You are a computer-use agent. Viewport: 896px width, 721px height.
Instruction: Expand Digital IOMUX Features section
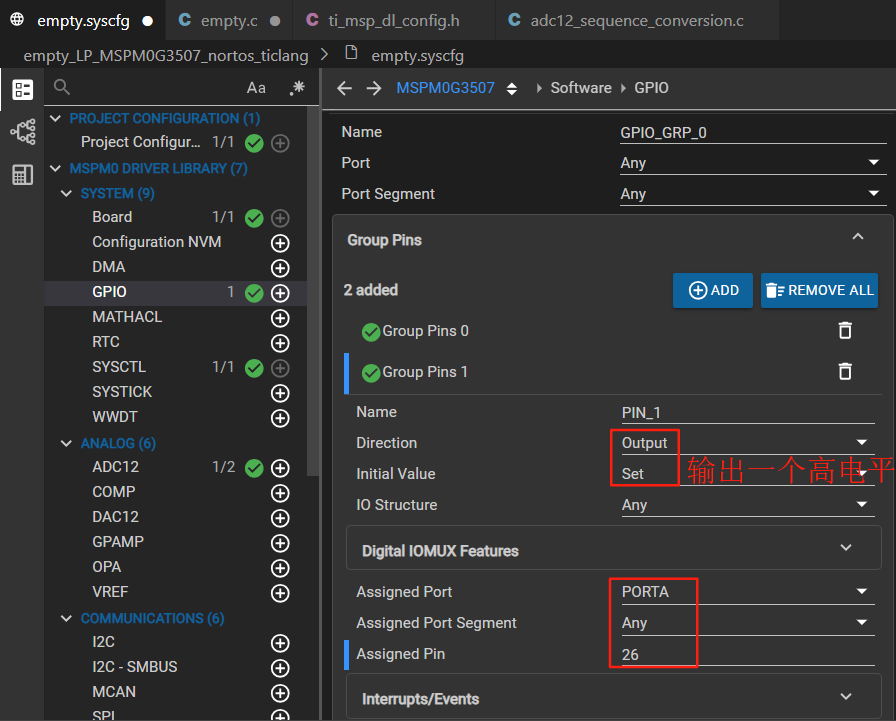pos(846,547)
